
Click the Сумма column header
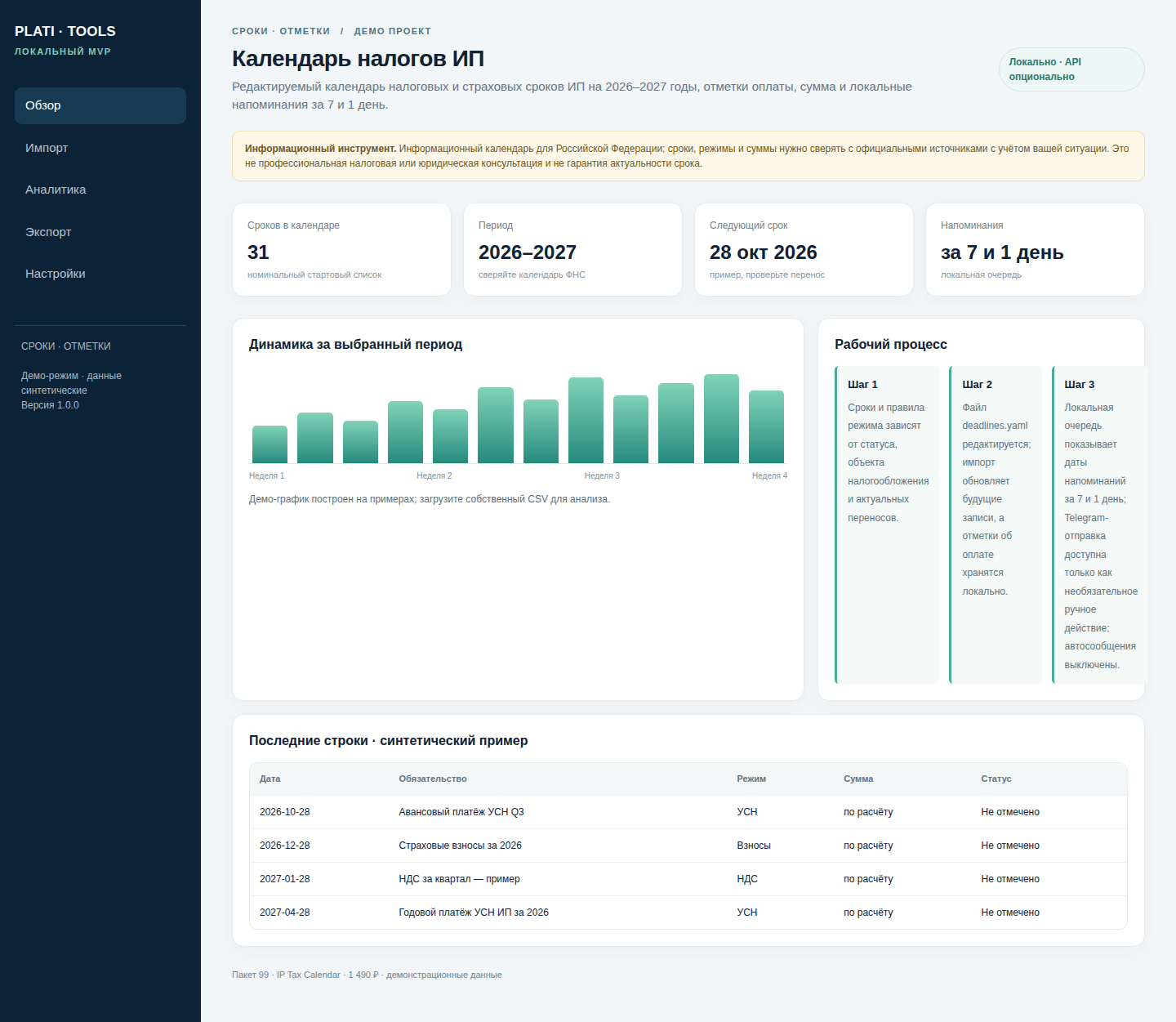click(858, 779)
